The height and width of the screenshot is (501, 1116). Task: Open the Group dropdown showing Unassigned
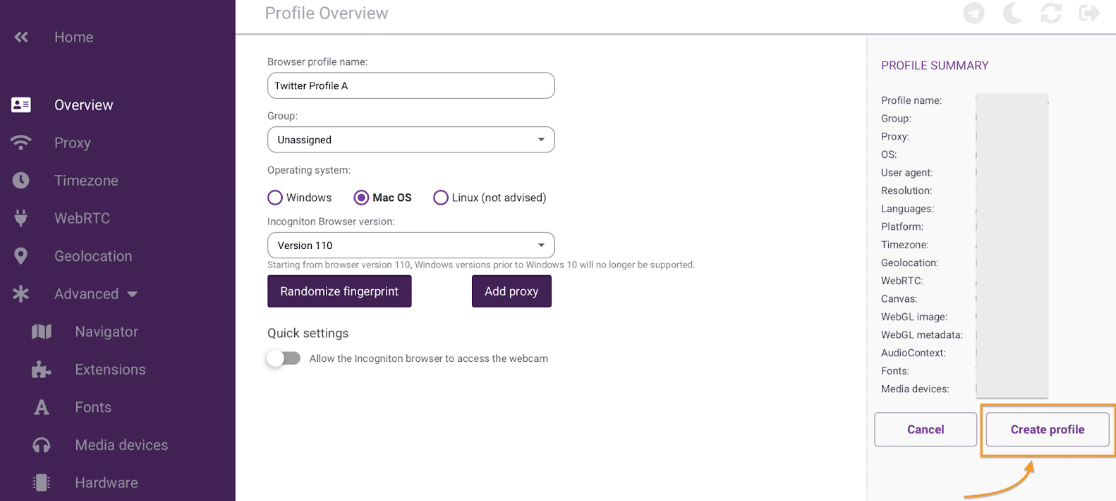(x=411, y=139)
